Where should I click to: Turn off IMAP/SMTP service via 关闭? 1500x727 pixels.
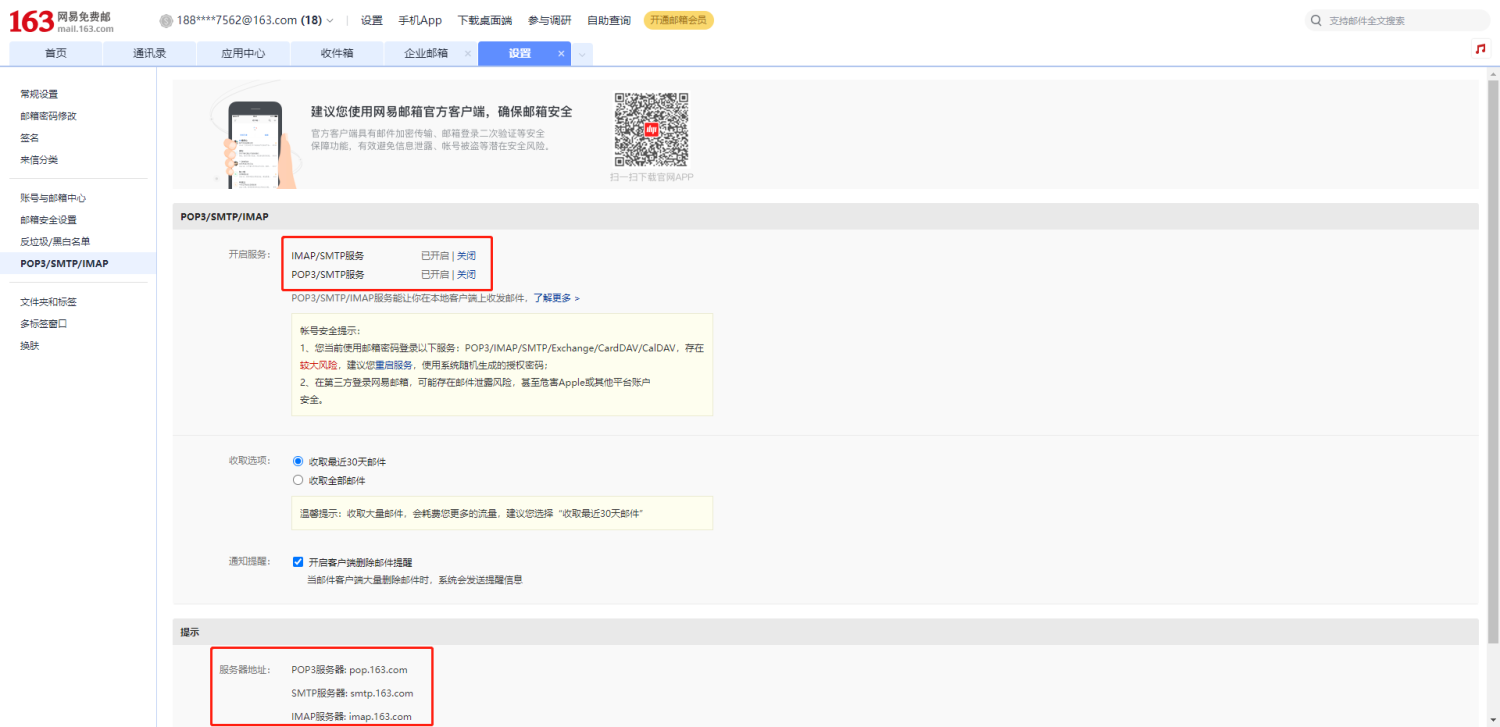pos(466,256)
